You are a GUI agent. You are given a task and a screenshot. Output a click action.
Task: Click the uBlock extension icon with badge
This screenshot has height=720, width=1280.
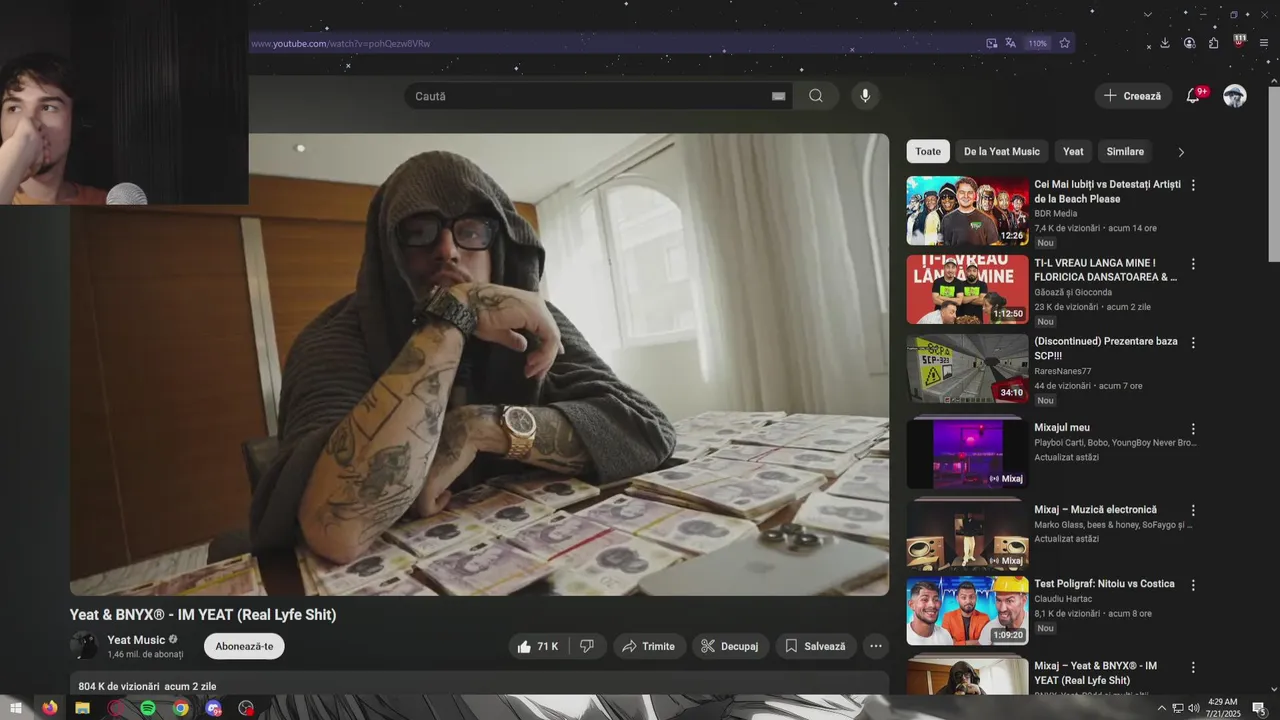tap(1240, 42)
